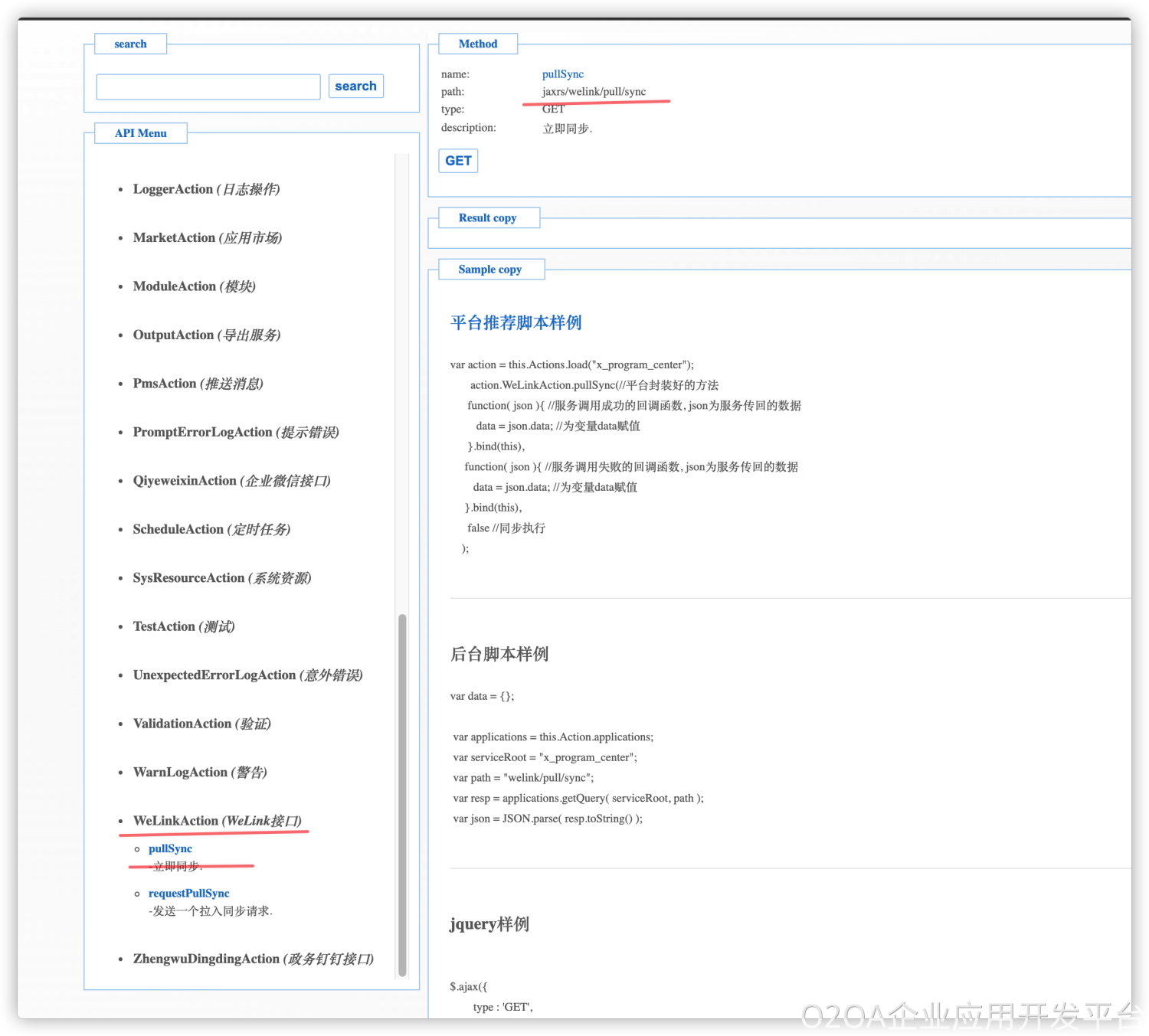Viewport: 1149px width, 1036px height.
Task: Expand TestAction in the API menu
Action: pyautogui.click(x=183, y=626)
